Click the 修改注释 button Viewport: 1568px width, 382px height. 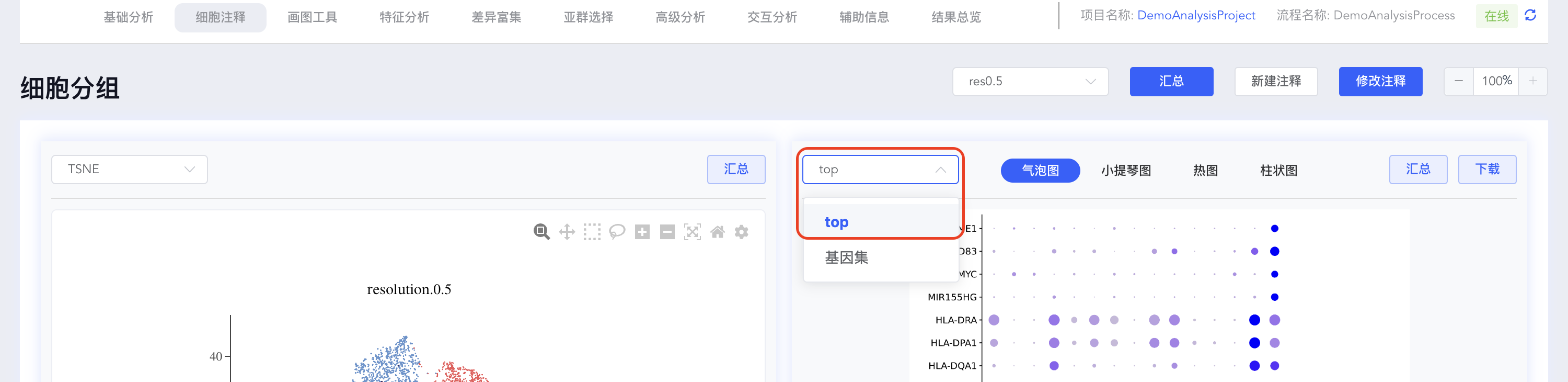coord(1380,81)
